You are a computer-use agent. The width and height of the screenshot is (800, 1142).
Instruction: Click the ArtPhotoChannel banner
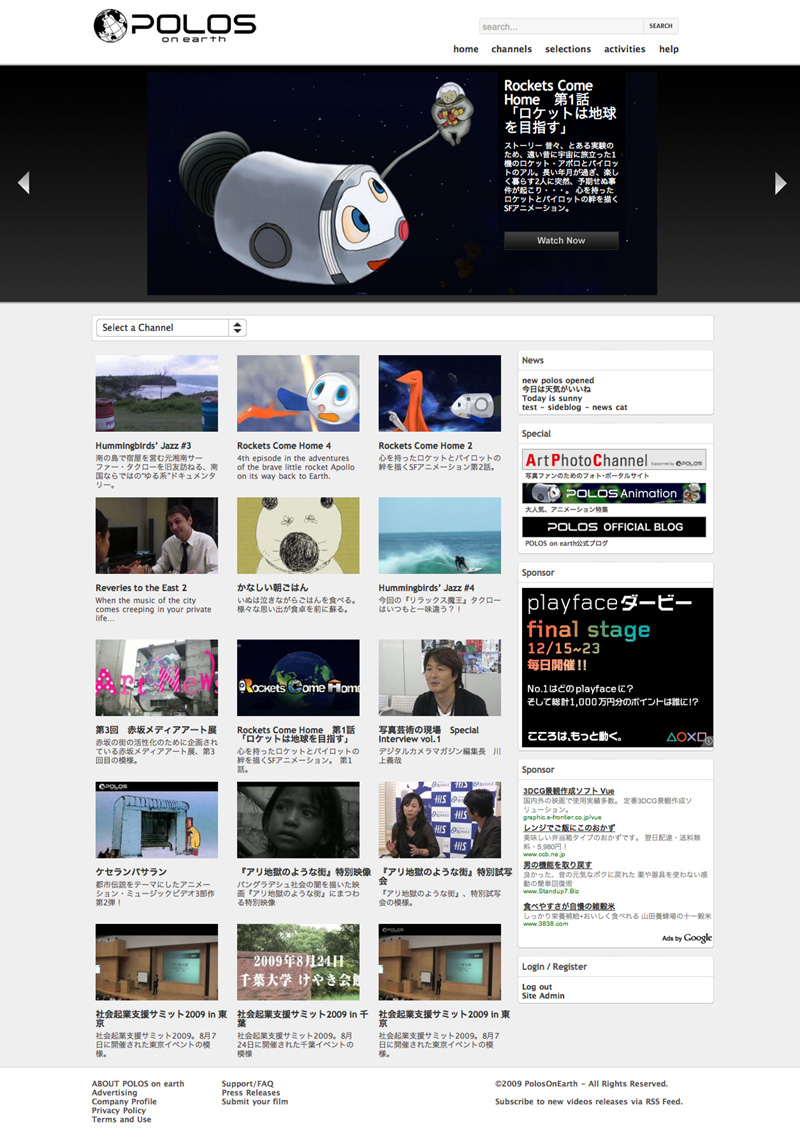click(x=613, y=460)
